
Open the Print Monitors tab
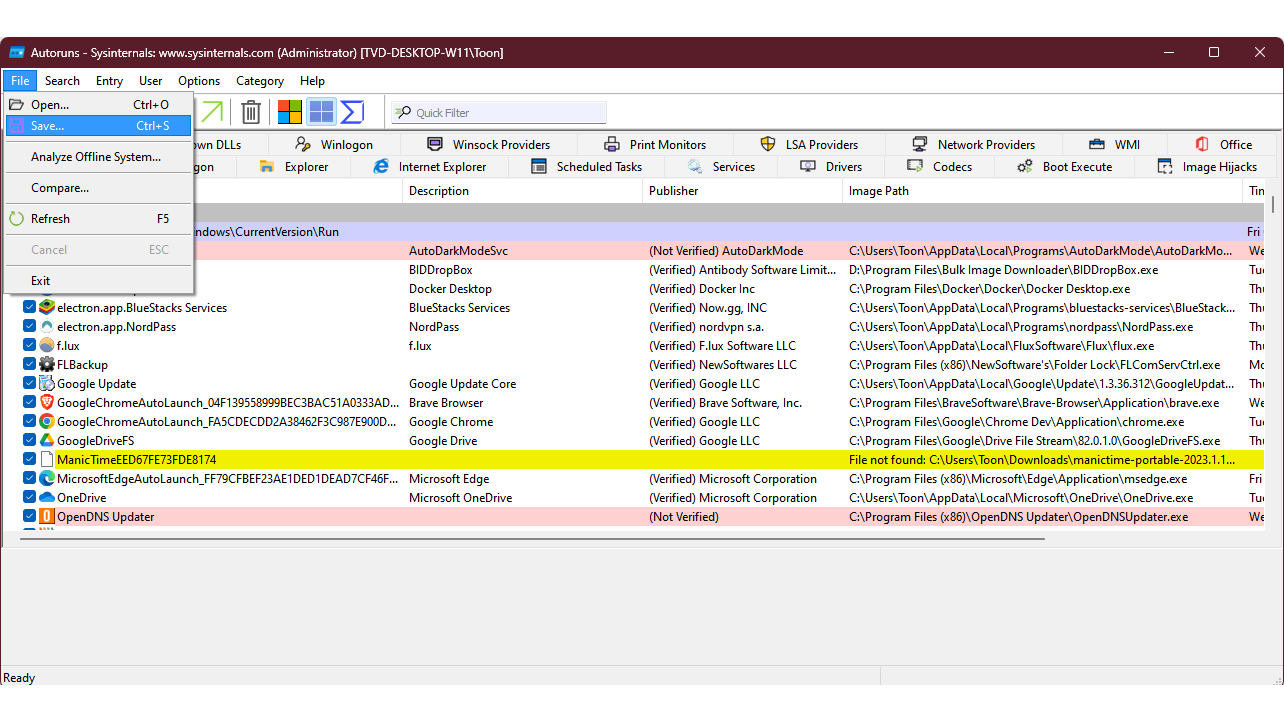[x=655, y=145]
